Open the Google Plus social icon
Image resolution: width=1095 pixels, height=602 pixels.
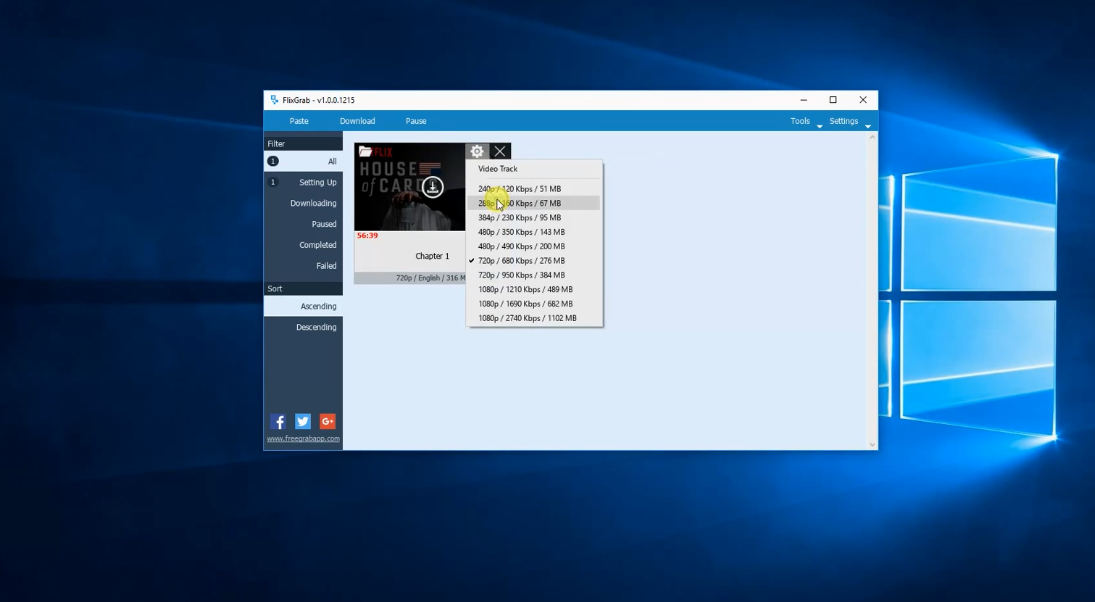pyautogui.click(x=327, y=422)
